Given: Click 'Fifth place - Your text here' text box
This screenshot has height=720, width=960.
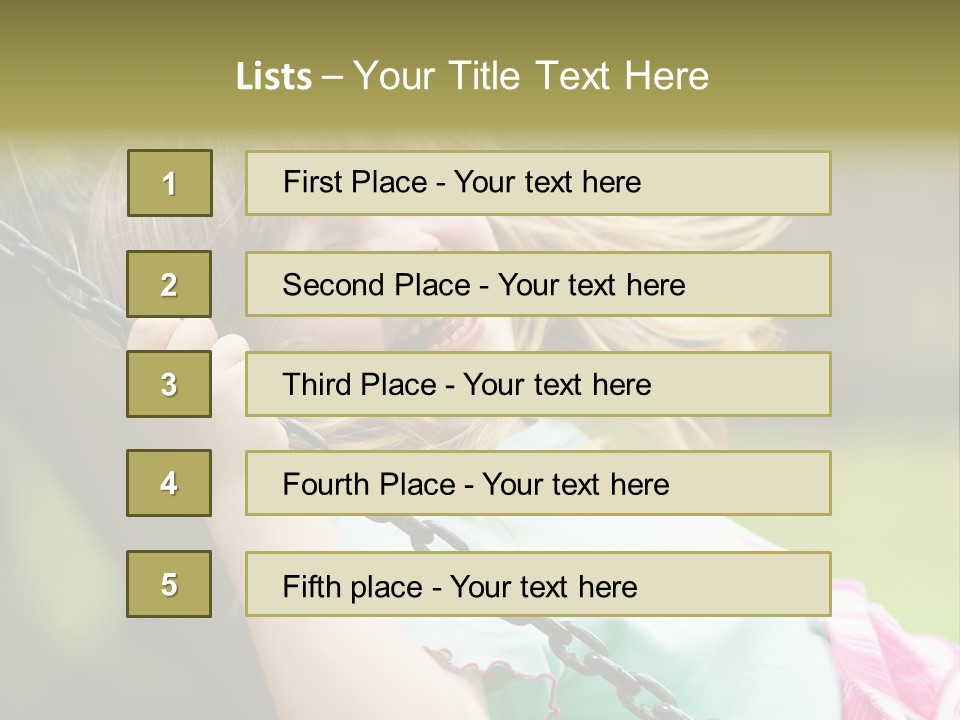Looking at the screenshot, I should click(538, 584).
